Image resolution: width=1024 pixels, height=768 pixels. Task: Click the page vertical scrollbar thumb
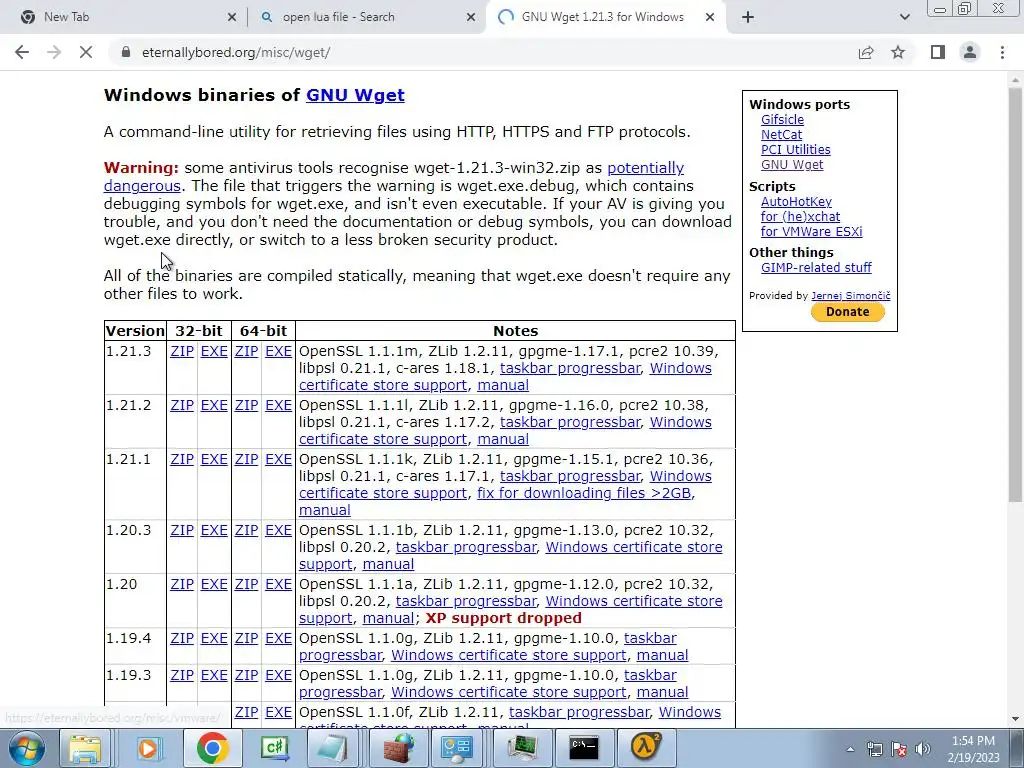pyautogui.click(x=1015, y=294)
